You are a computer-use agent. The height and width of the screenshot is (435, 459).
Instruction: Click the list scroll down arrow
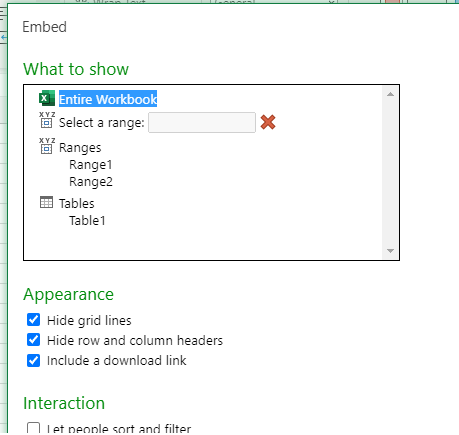click(x=390, y=251)
